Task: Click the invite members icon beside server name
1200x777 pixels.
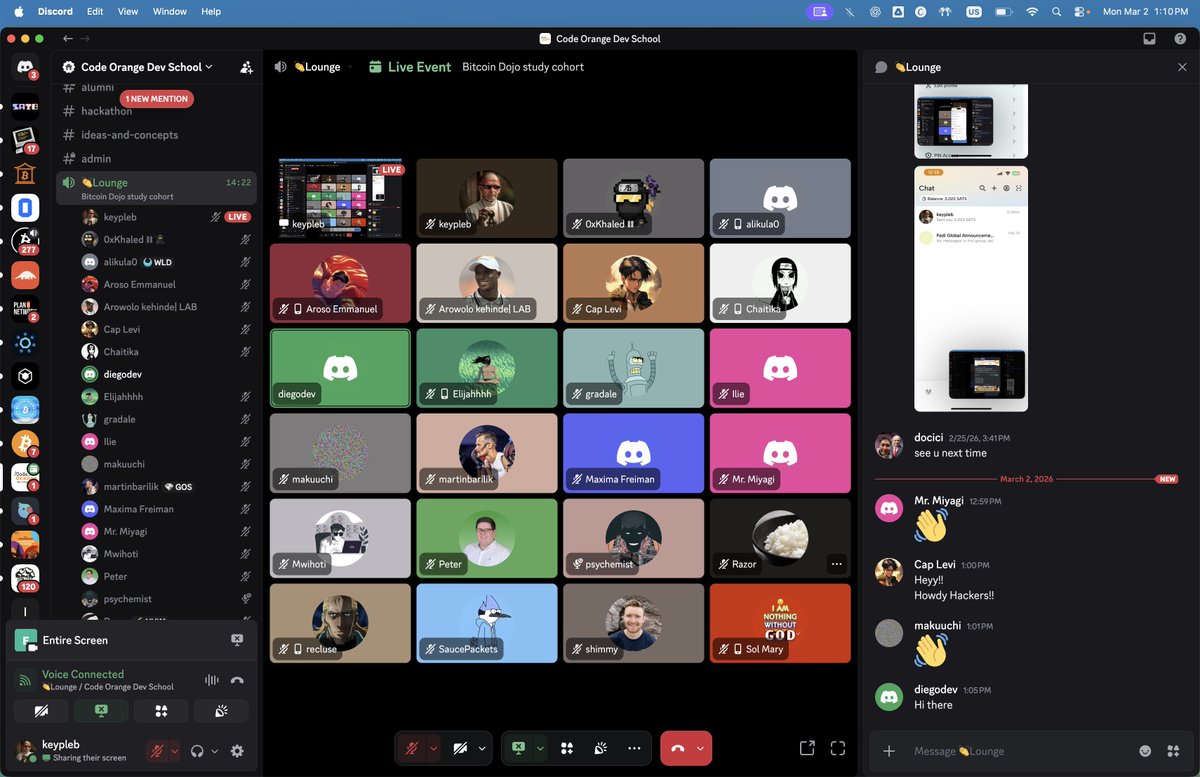Action: 246,67
